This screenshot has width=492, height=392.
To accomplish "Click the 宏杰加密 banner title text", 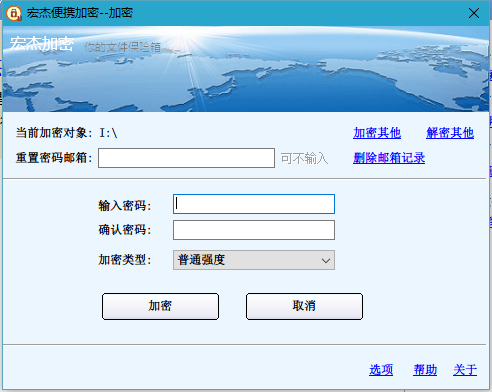I will (42, 44).
